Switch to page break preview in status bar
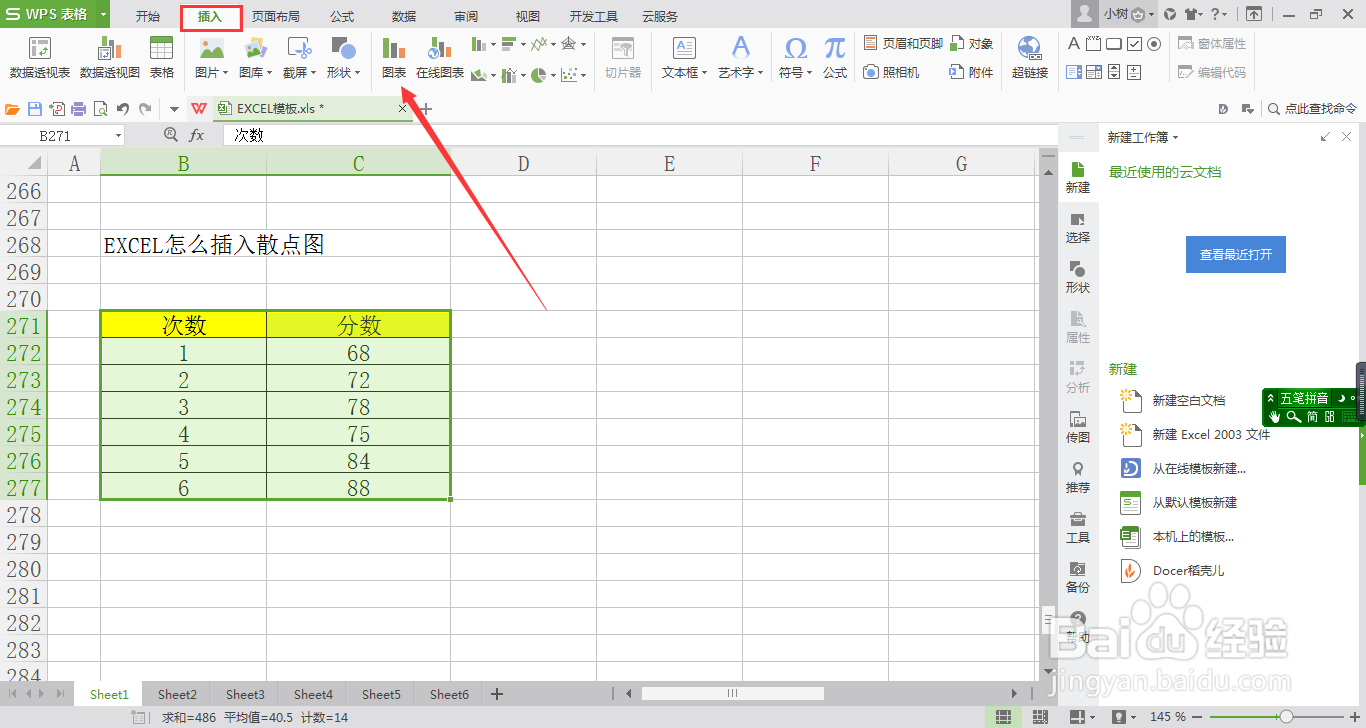 tap(1040, 717)
